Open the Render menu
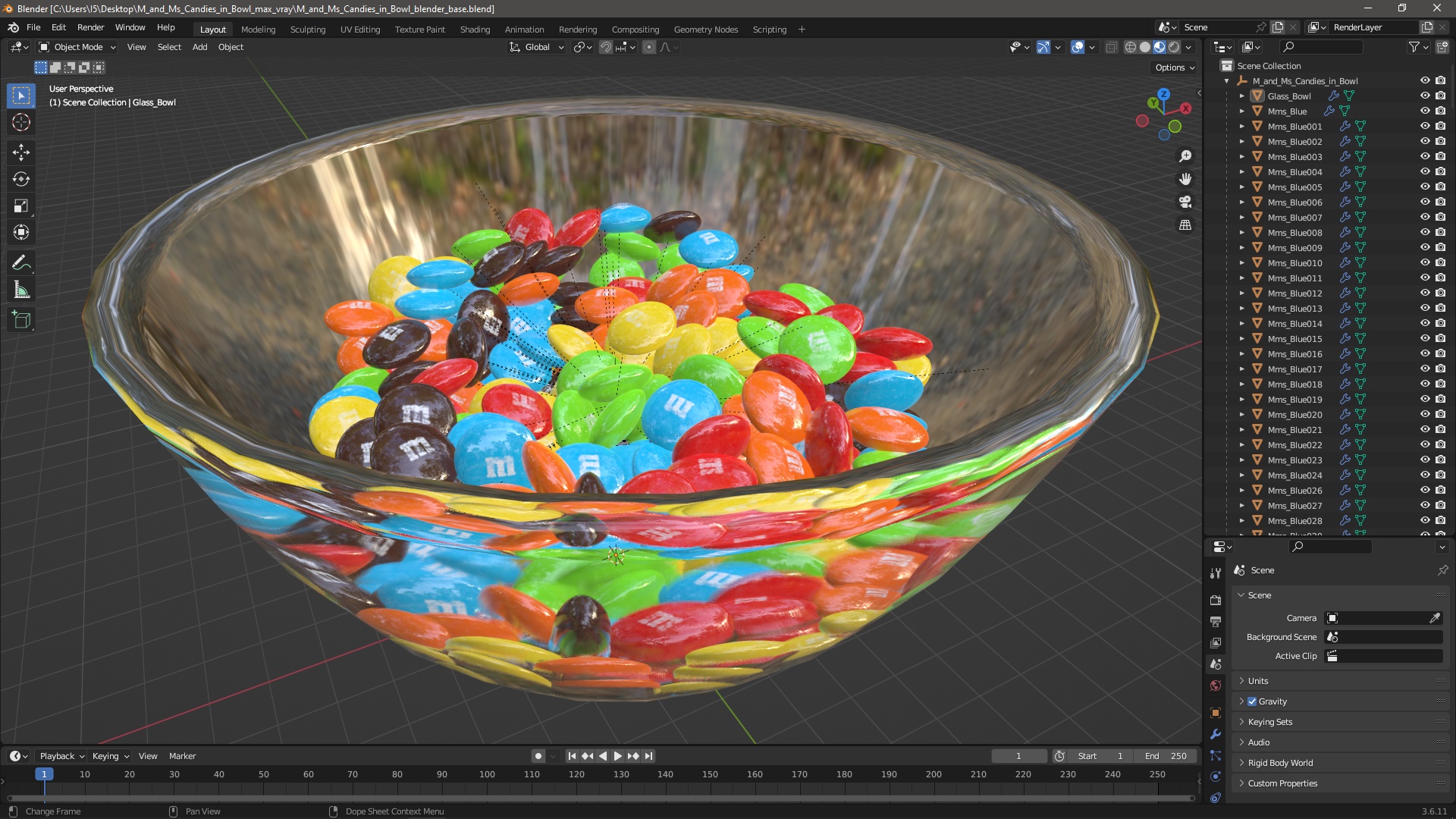 (90, 27)
